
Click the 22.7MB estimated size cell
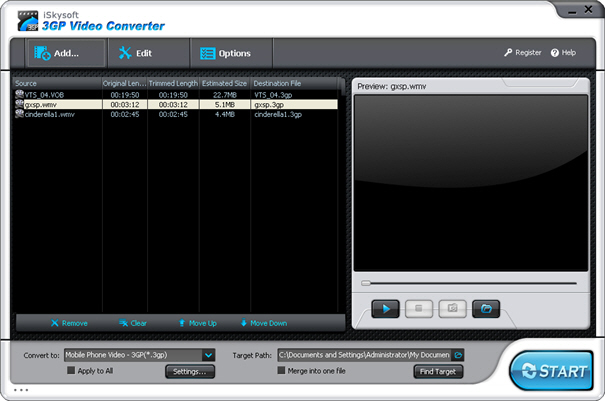click(x=225, y=95)
